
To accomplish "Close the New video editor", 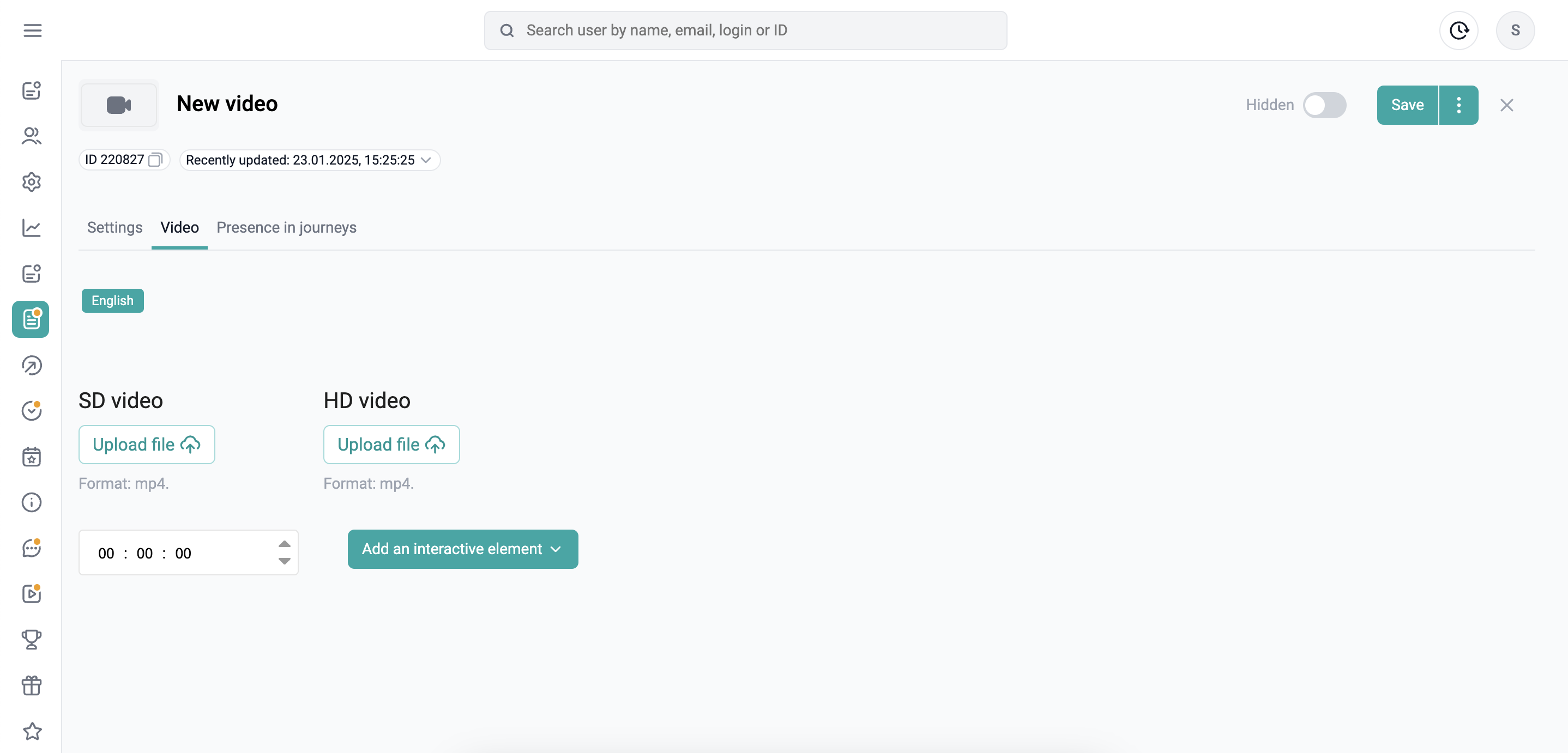I will (x=1506, y=105).
